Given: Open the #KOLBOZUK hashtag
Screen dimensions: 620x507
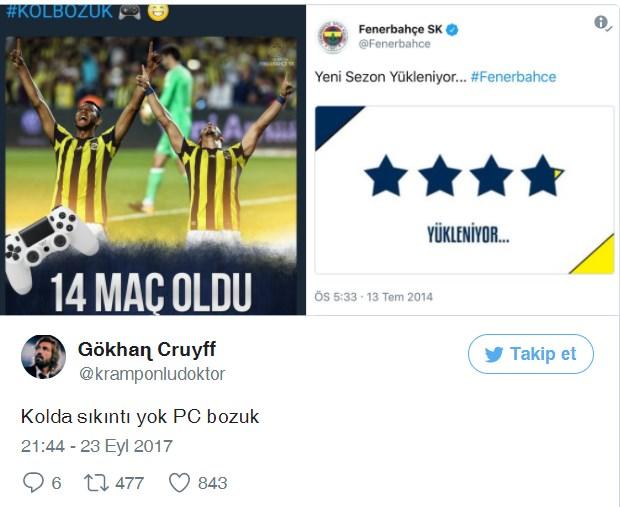Looking at the screenshot, I should point(59,12).
